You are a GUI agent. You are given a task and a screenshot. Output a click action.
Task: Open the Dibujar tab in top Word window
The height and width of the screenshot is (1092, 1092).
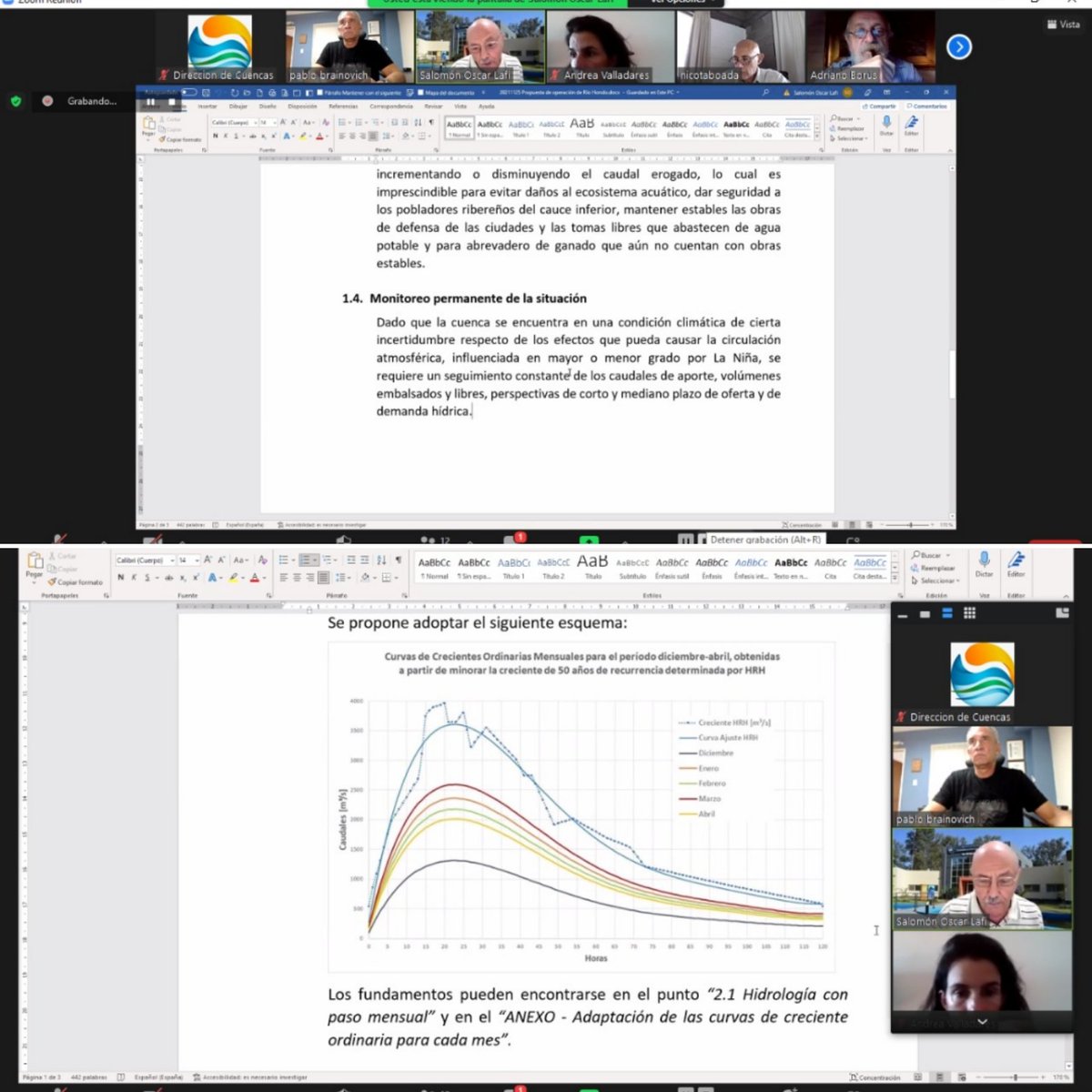point(238,106)
